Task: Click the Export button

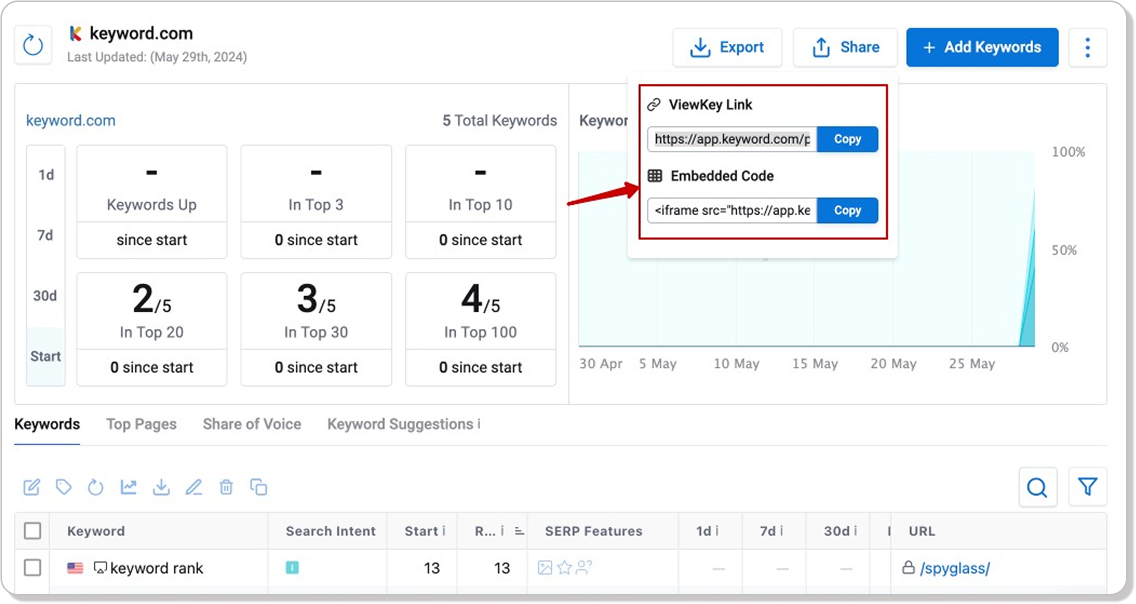Action: (x=727, y=48)
